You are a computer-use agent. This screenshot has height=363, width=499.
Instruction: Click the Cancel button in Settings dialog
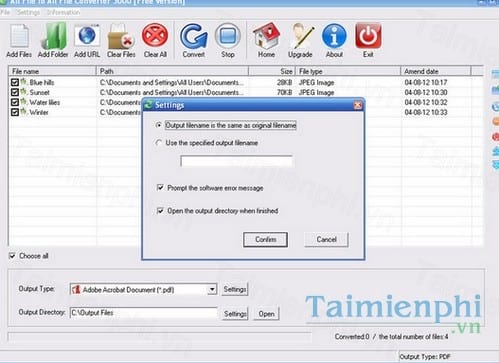tap(326, 240)
